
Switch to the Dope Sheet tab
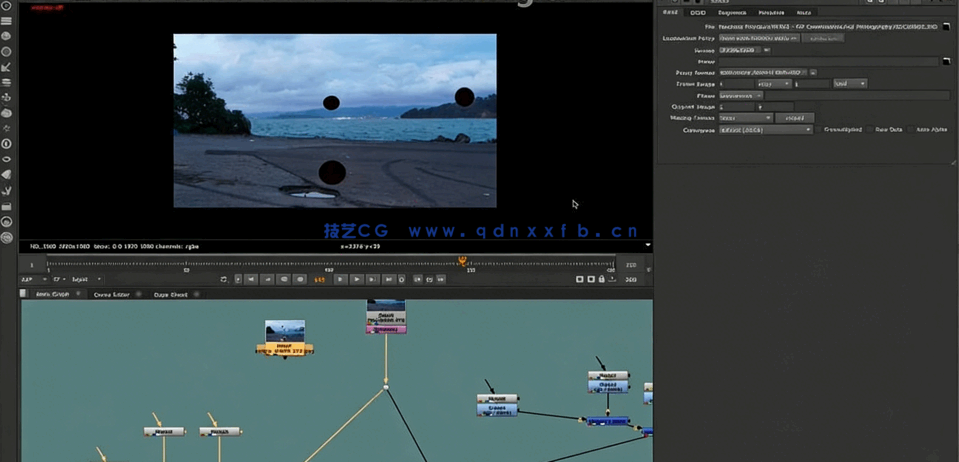pyautogui.click(x=170, y=295)
